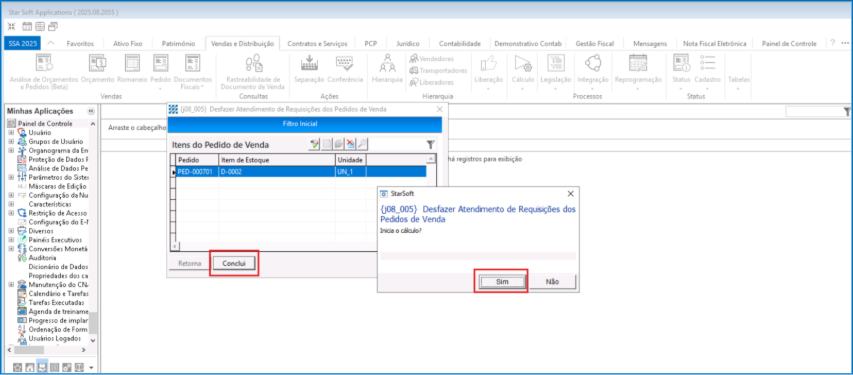Viewport: 853px width, 375px height.
Task: Click the delete row icon in grid toolbar
Action: (351, 144)
